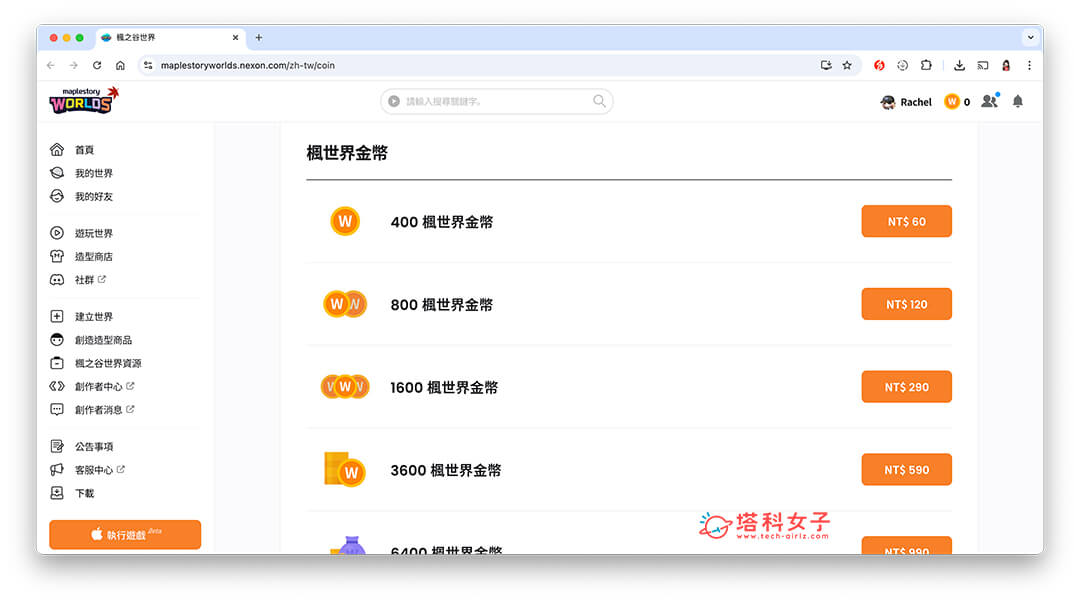
Task: Buy 800 coins for NT$ 120
Action: click(x=906, y=304)
